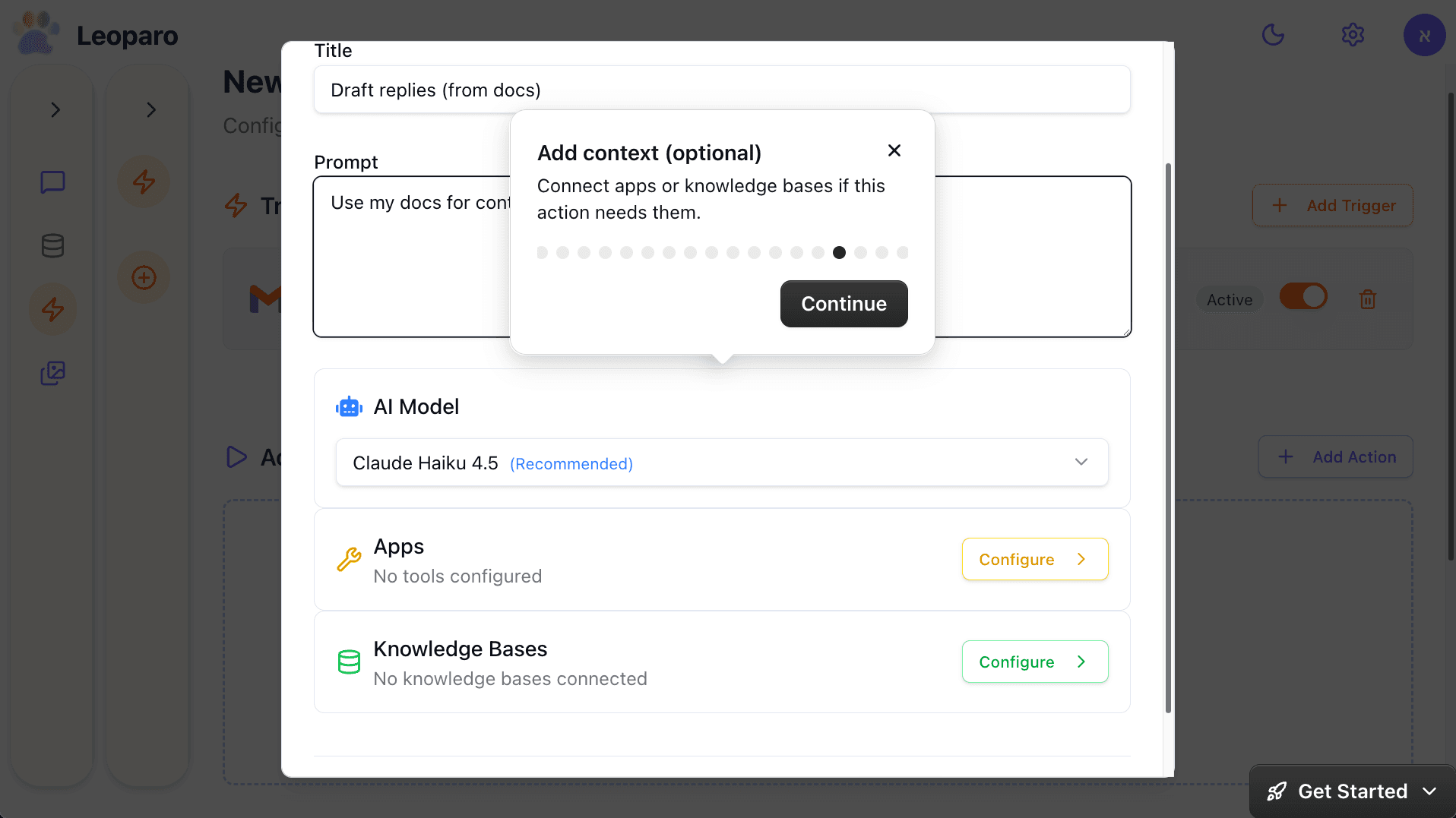Close the Add context popover
The width and height of the screenshot is (1456, 818).
894,150
